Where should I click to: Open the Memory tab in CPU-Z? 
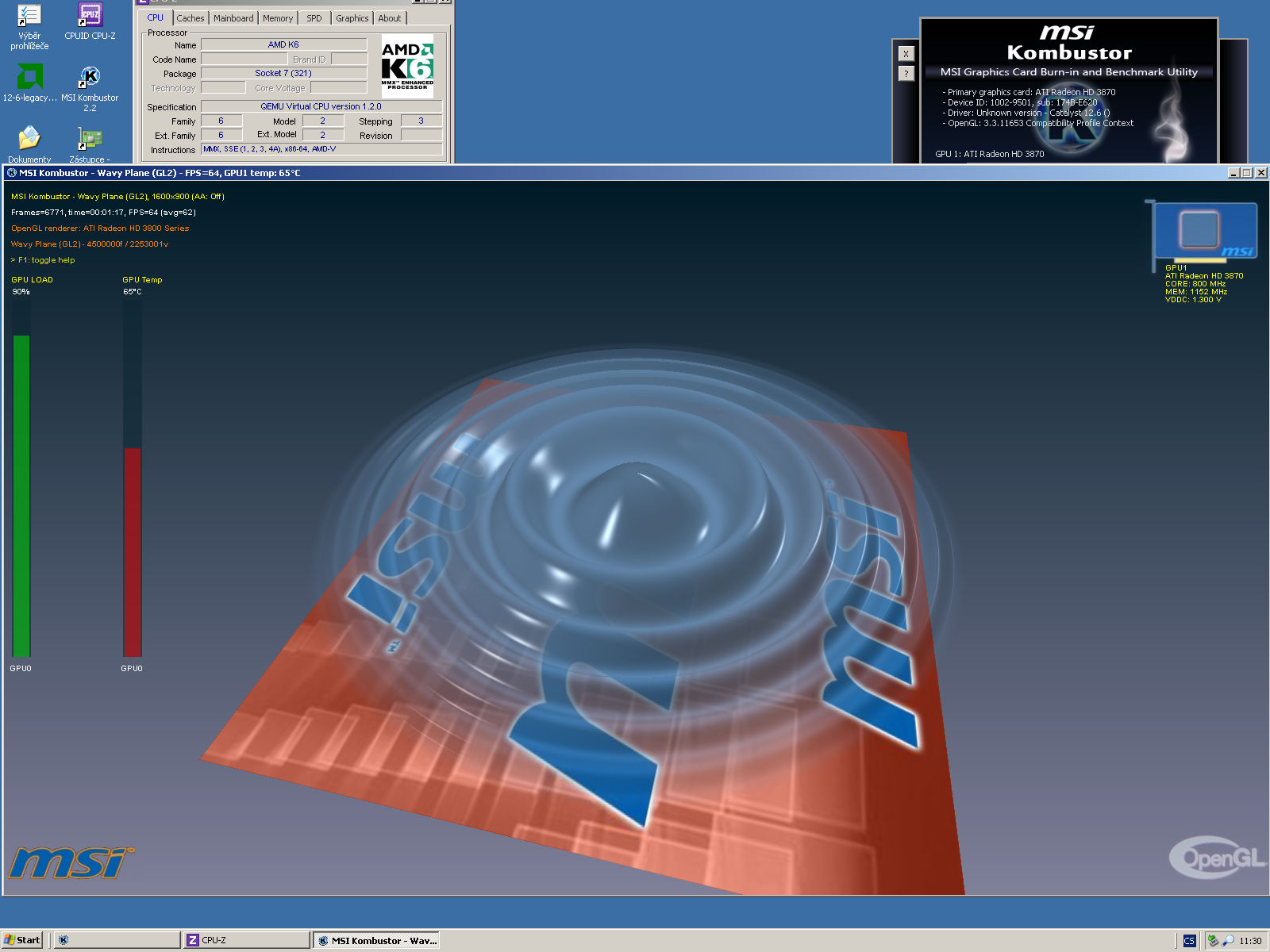pyautogui.click(x=278, y=18)
